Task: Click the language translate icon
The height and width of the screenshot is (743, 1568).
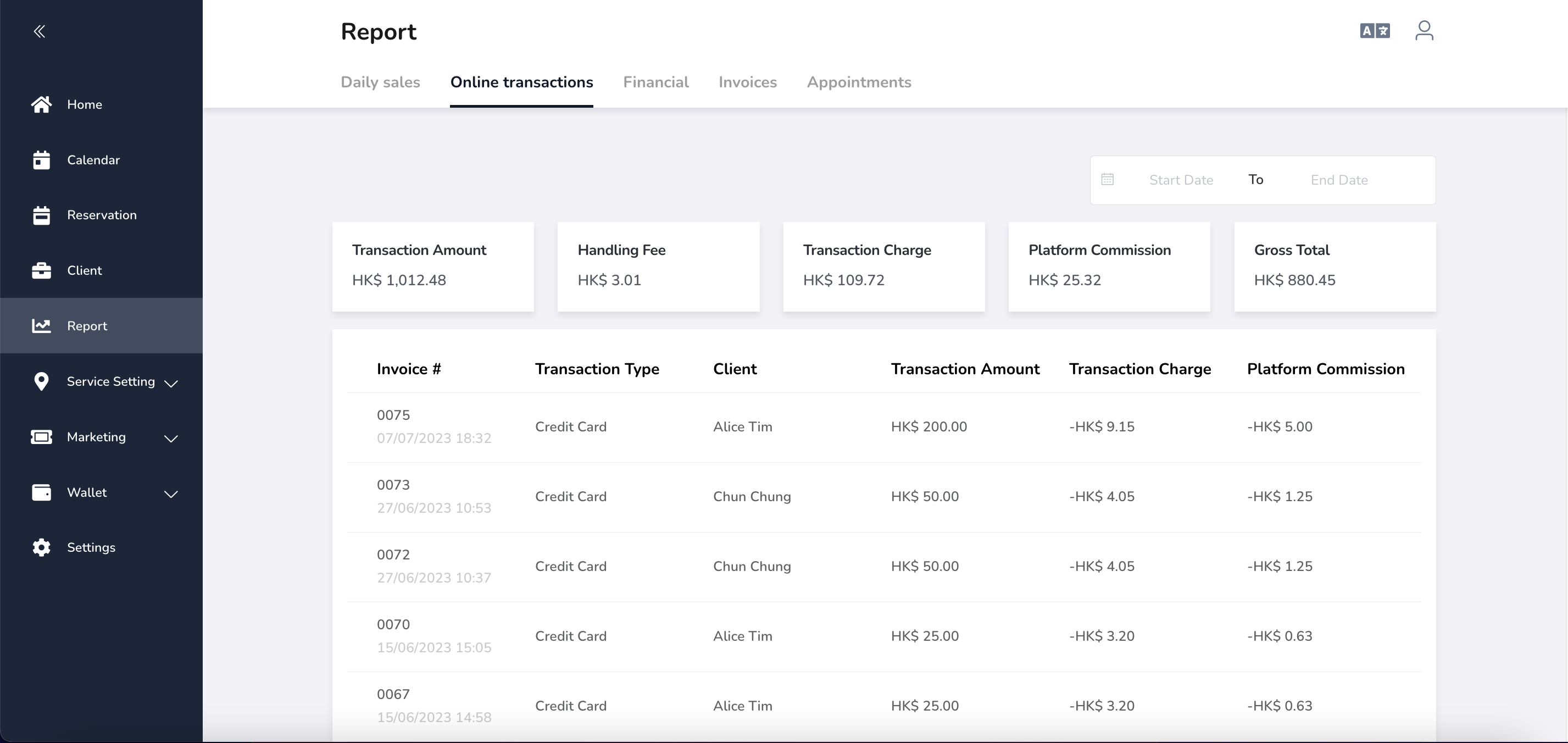Action: 1375,30
